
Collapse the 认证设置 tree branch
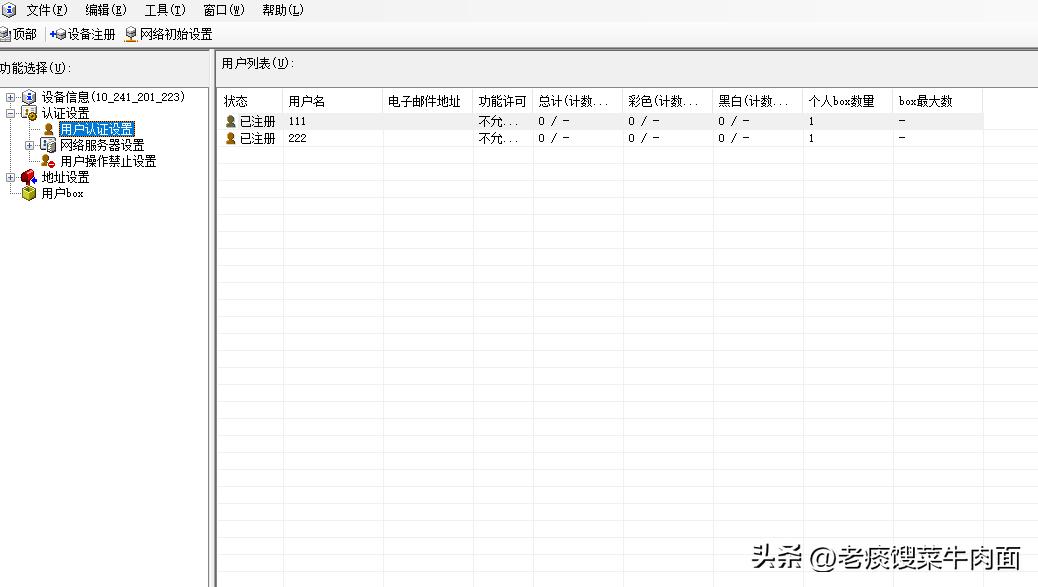pos(8,112)
